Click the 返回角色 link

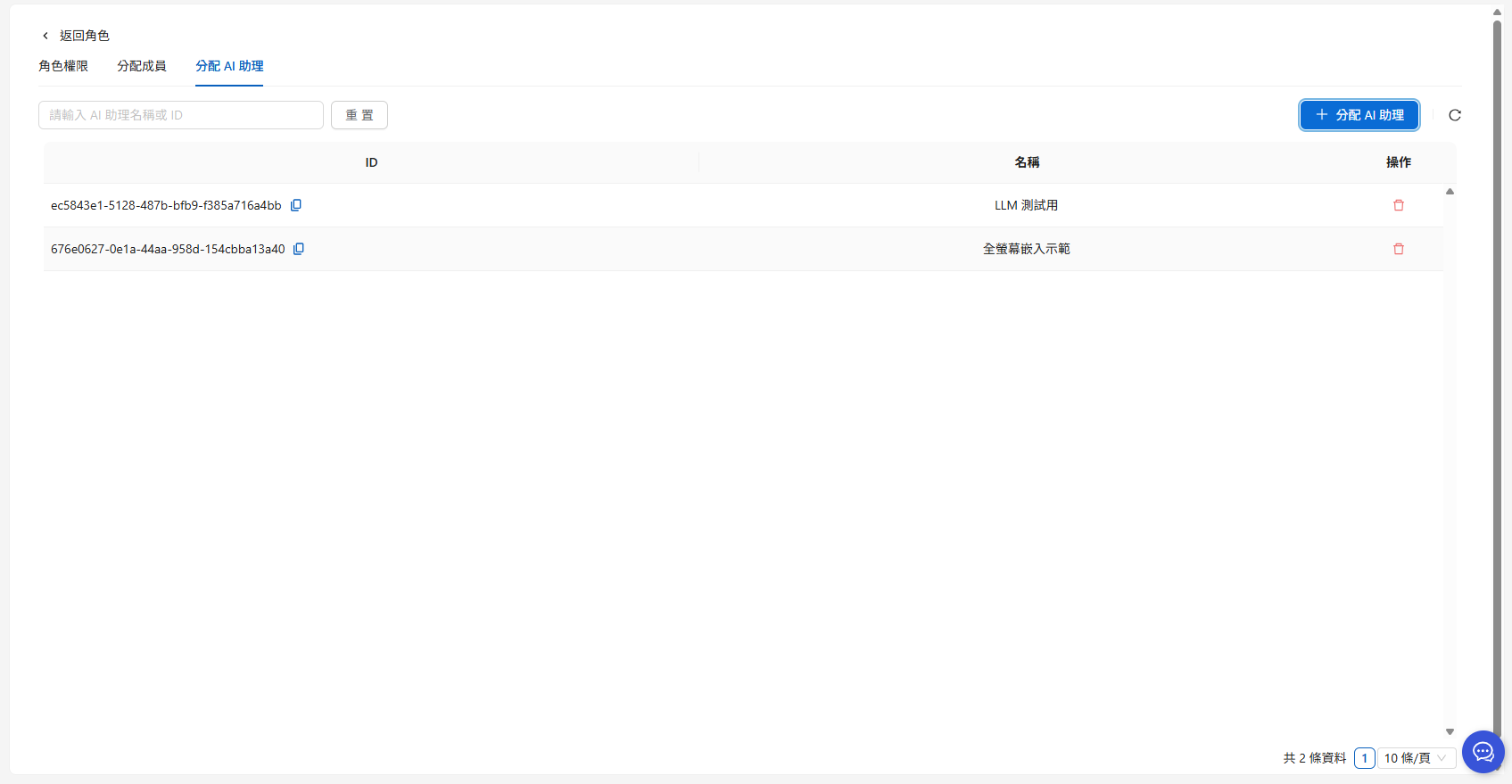(x=84, y=36)
